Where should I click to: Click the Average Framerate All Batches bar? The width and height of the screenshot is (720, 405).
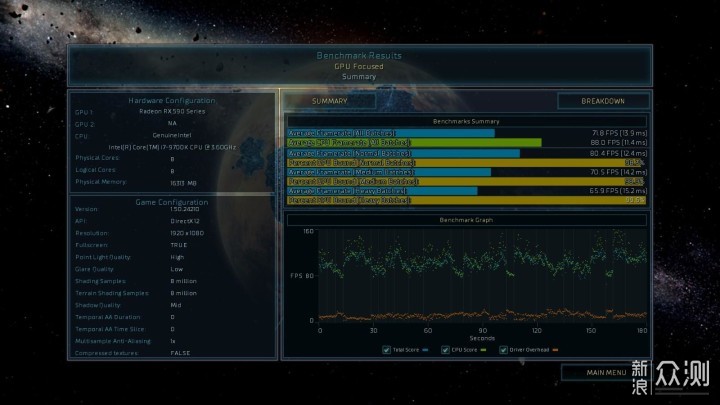[x=391, y=132]
